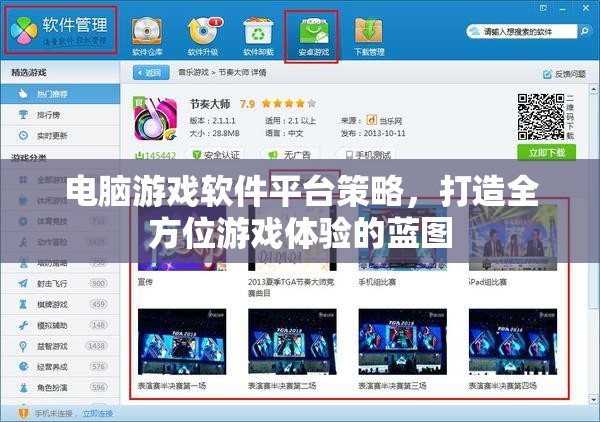Click the status bar shield warning icon

tap(23, 413)
